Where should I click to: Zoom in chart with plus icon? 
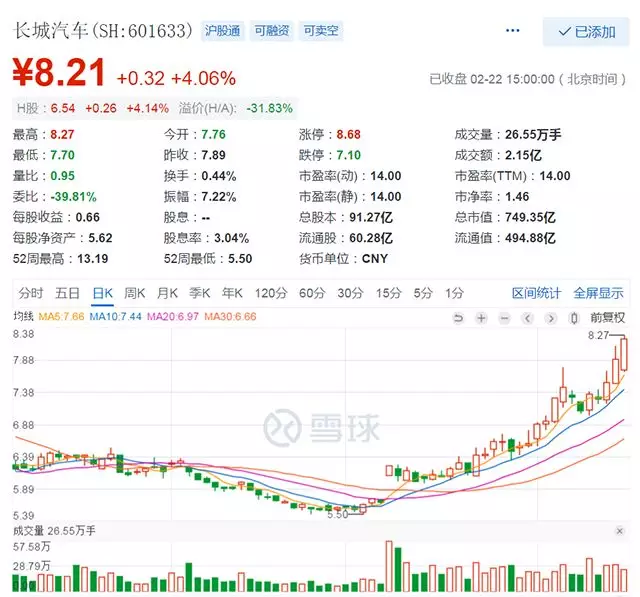click(x=482, y=318)
